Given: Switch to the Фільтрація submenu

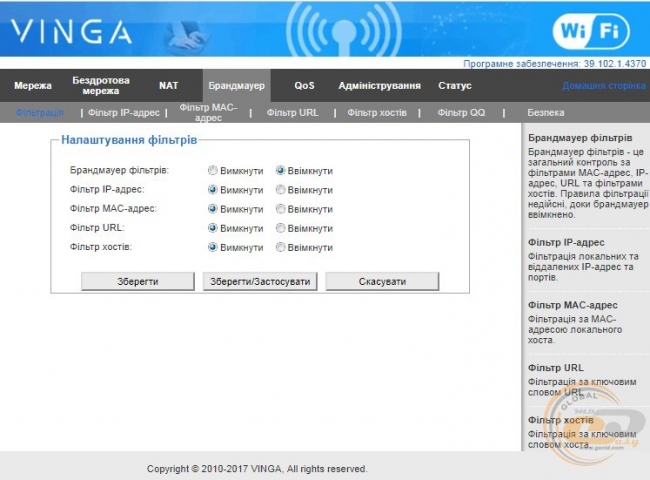Looking at the screenshot, I should (39, 112).
